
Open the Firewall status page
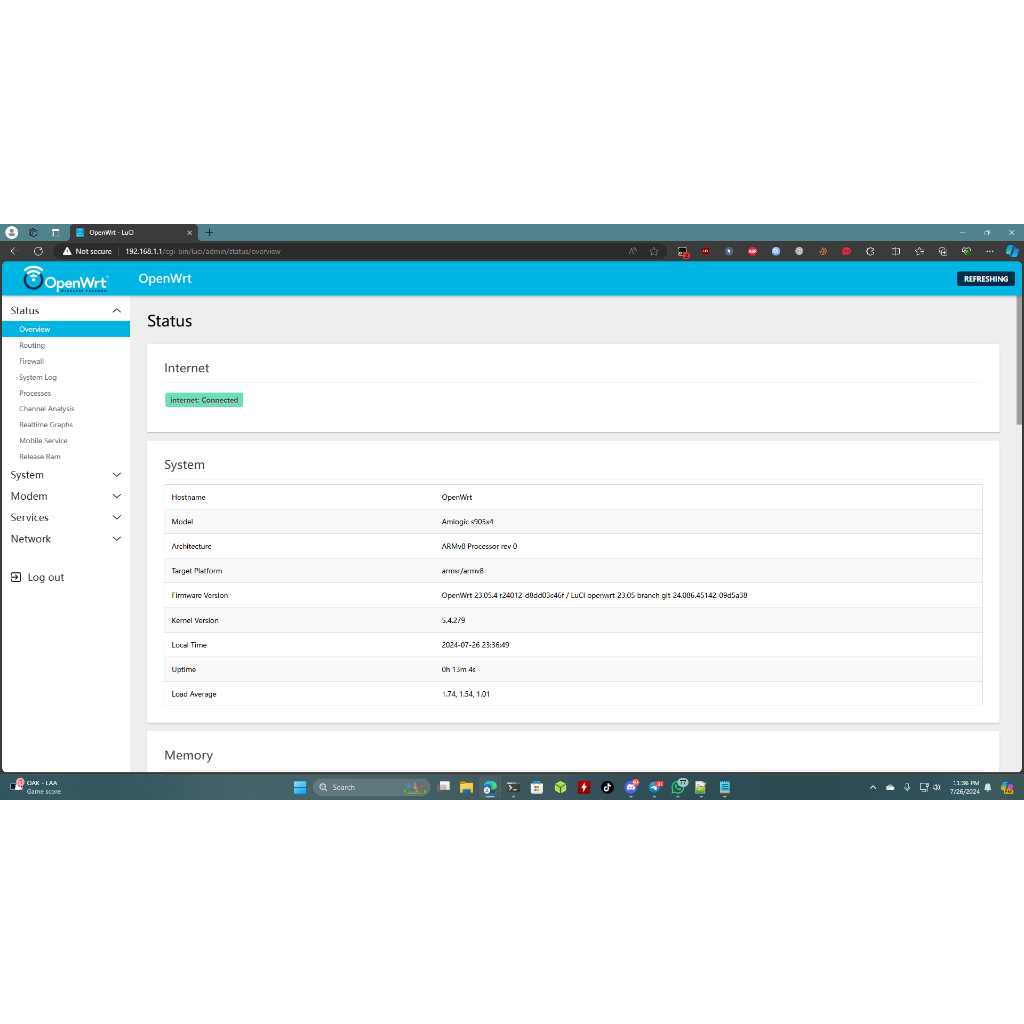click(x=31, y=361)
